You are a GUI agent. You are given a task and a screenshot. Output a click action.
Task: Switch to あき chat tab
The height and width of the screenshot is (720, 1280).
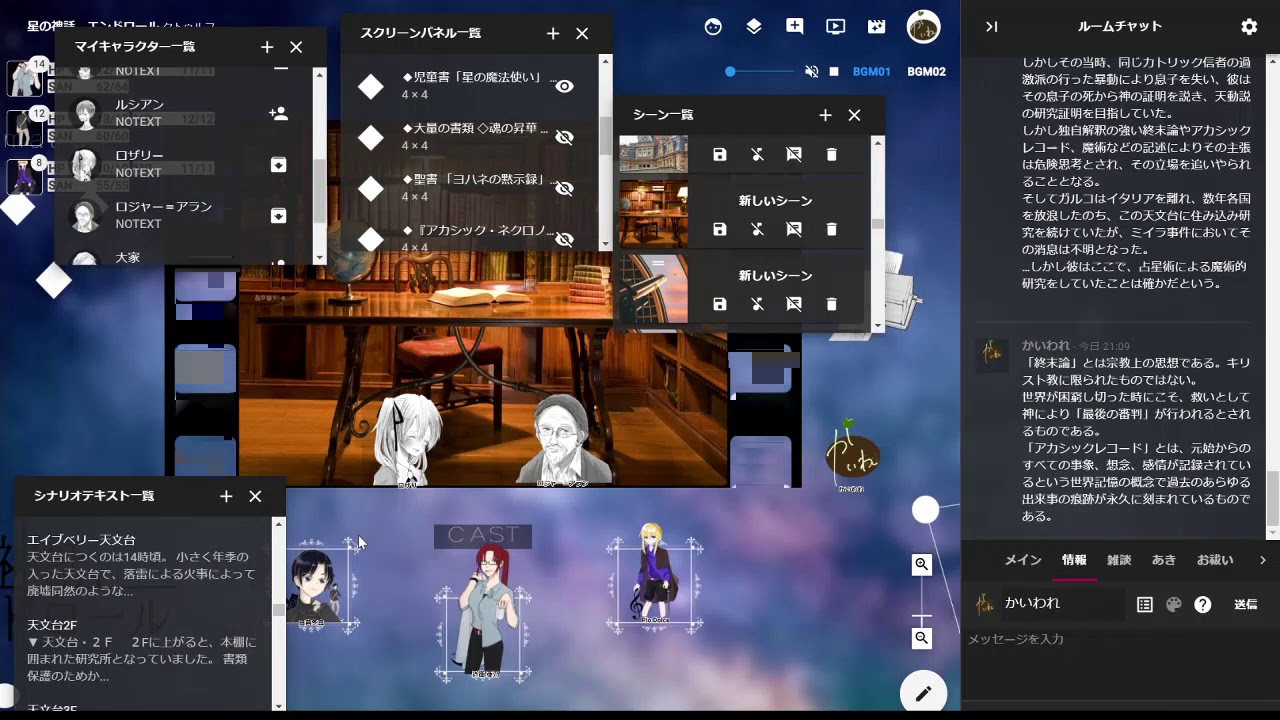[1164, 560]
